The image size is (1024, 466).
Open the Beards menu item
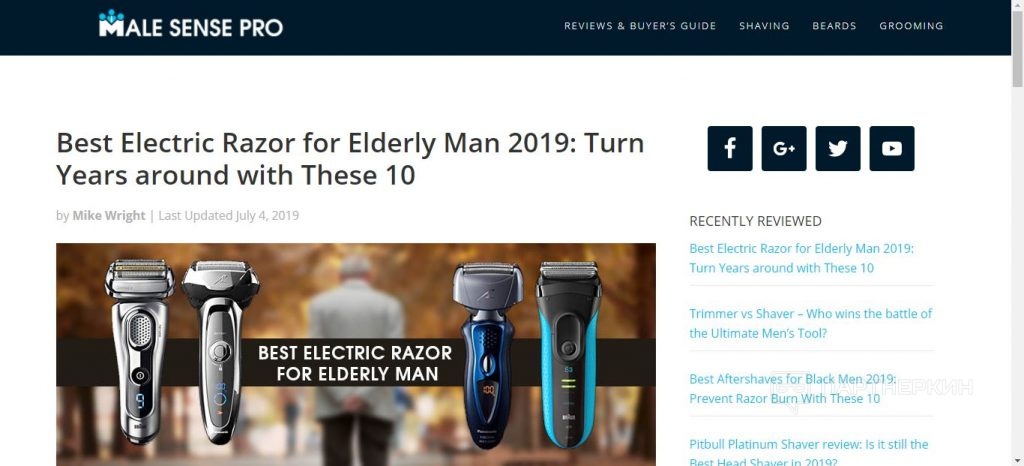point(834,26)
